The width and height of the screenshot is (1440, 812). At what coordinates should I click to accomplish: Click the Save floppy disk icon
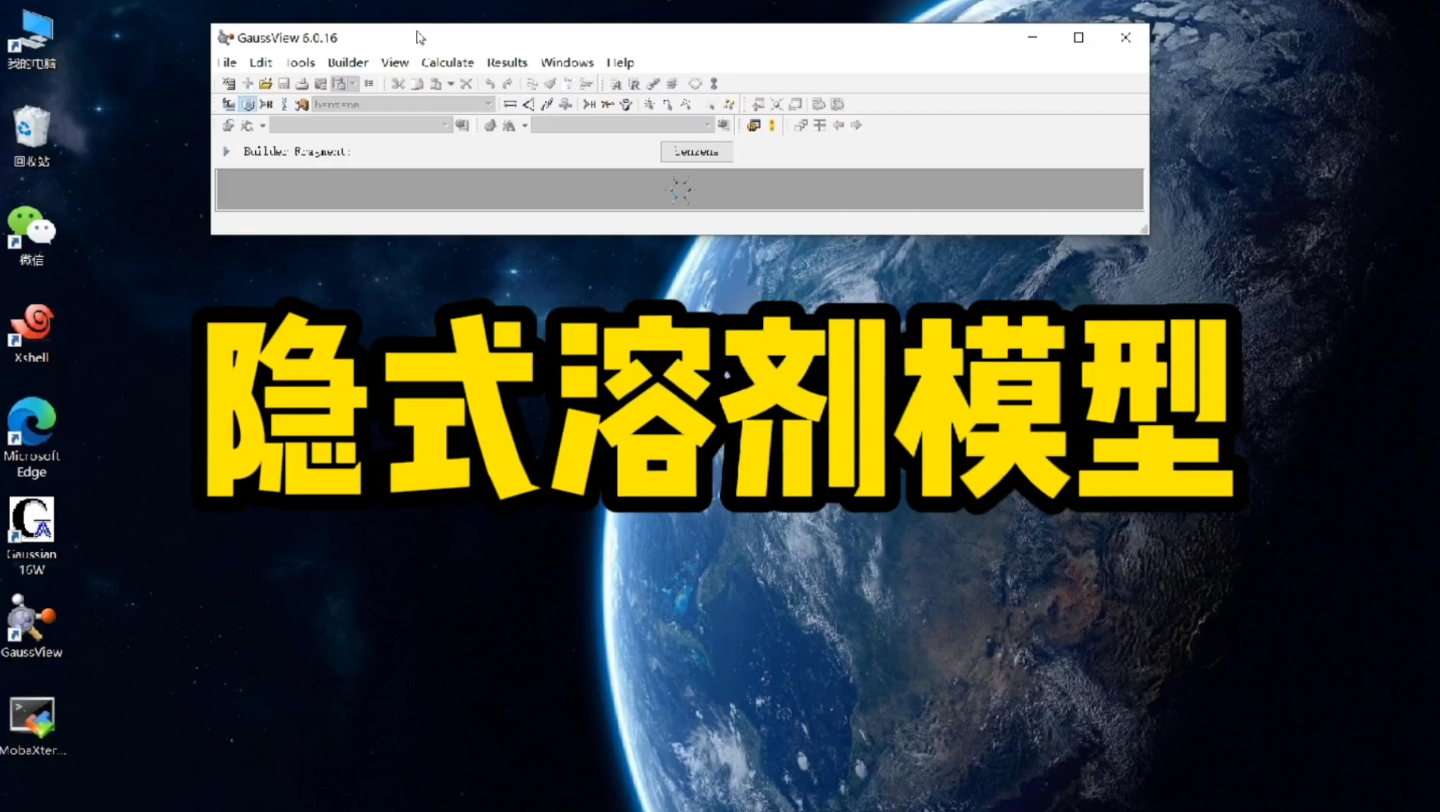click(x=284, y=84)
